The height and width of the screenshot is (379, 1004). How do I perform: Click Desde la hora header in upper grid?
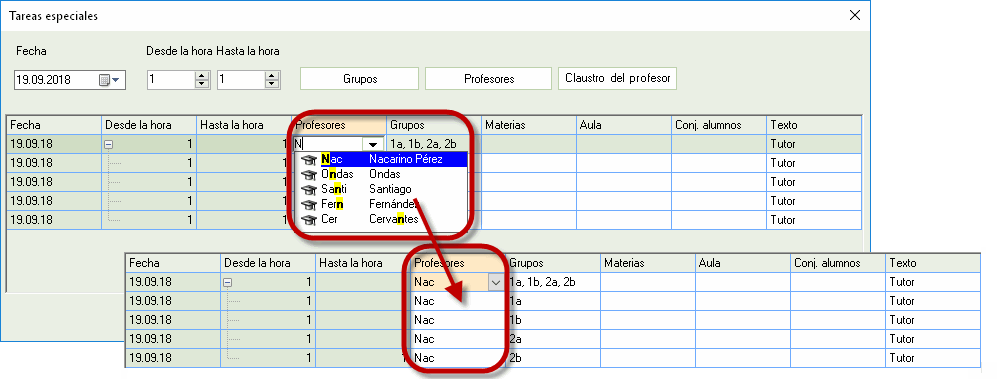[149, 125]
